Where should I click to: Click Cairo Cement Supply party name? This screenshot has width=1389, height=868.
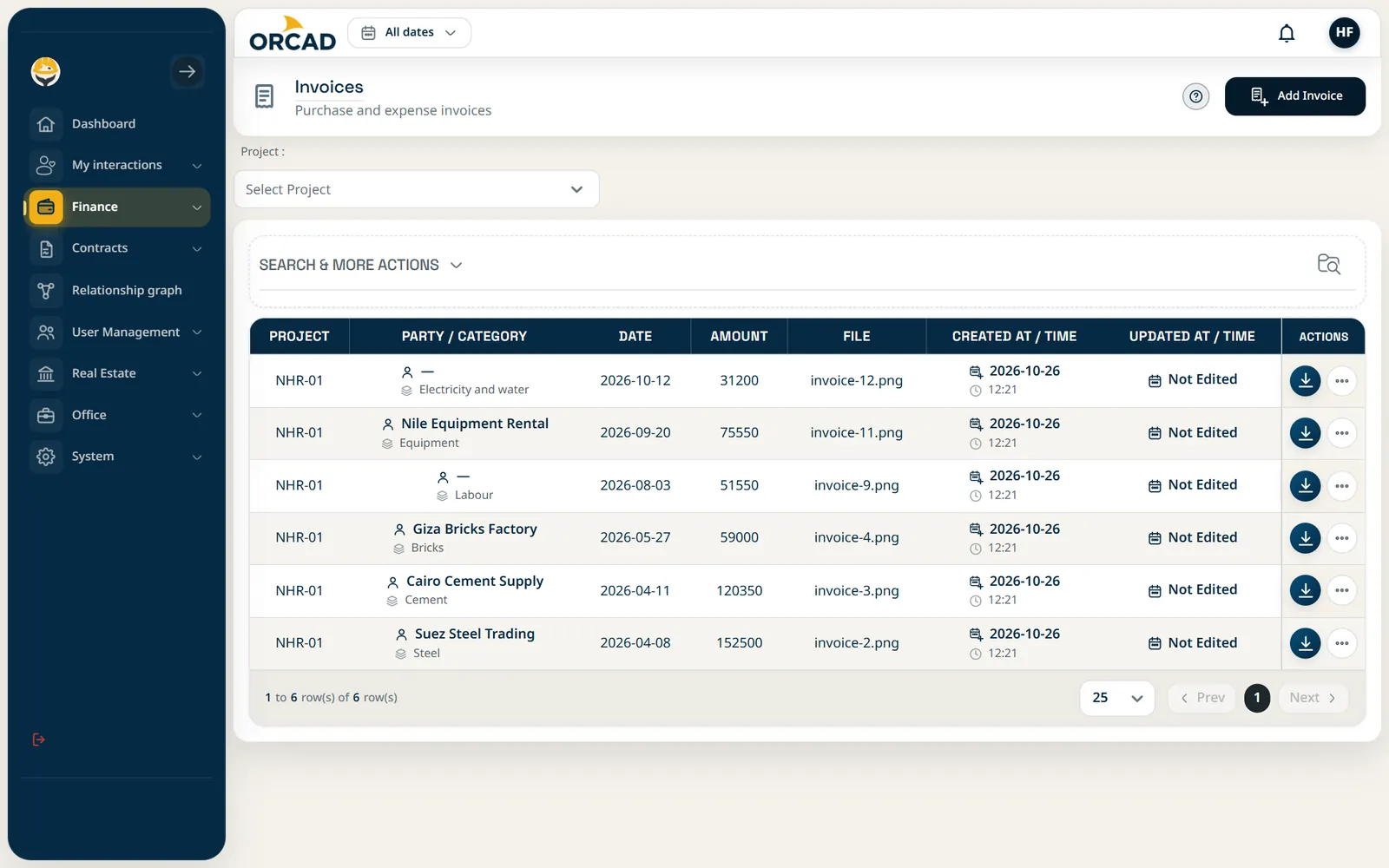[475, 581]
